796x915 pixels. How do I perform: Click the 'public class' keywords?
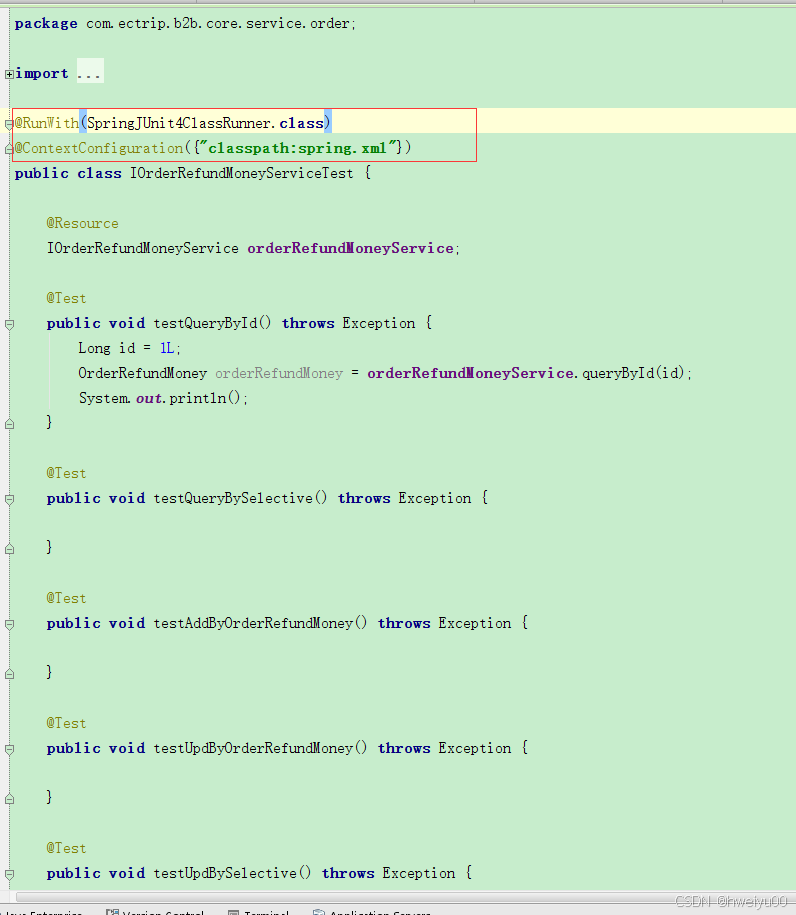coord(68,173)
